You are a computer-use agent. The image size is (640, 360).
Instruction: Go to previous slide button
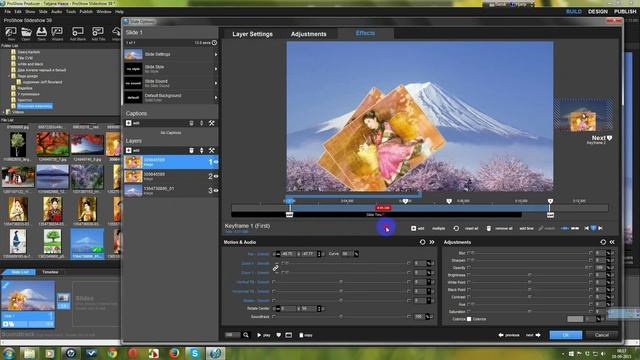[509, 335]
